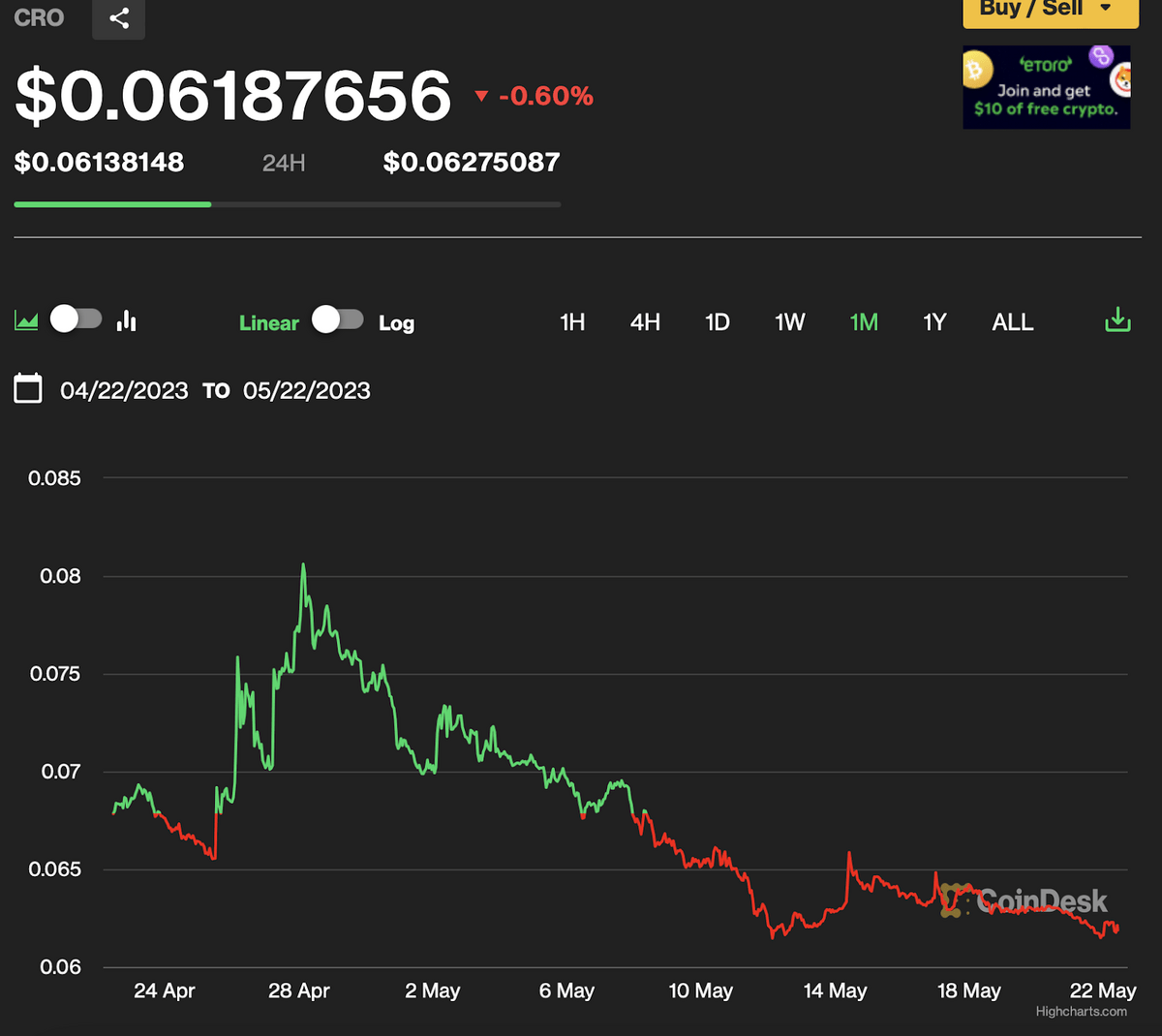The width and height of the screenshot is (1162, 1036).
Task: Click the 0.08 y-axis label
Action: (x=60, y=576)
